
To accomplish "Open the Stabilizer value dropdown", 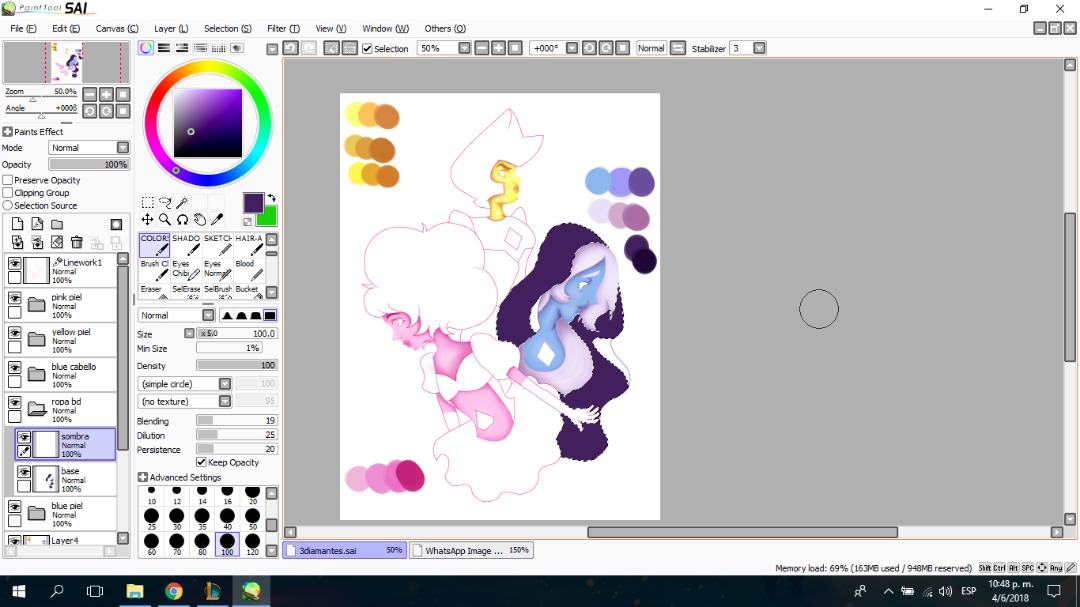I will 759,48.
